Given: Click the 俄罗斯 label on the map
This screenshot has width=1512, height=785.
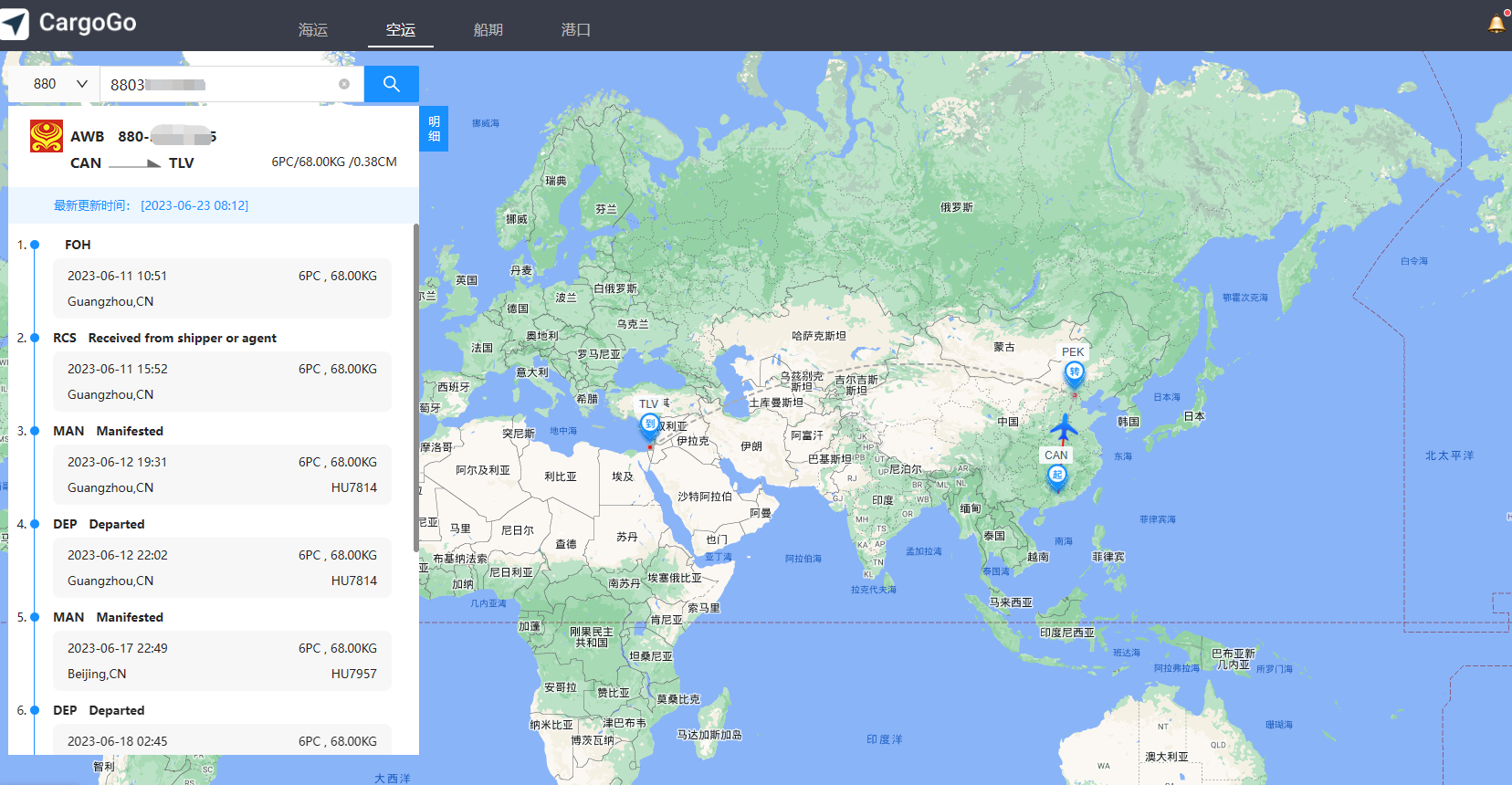Looking at the screenshot, I should 957,207.
